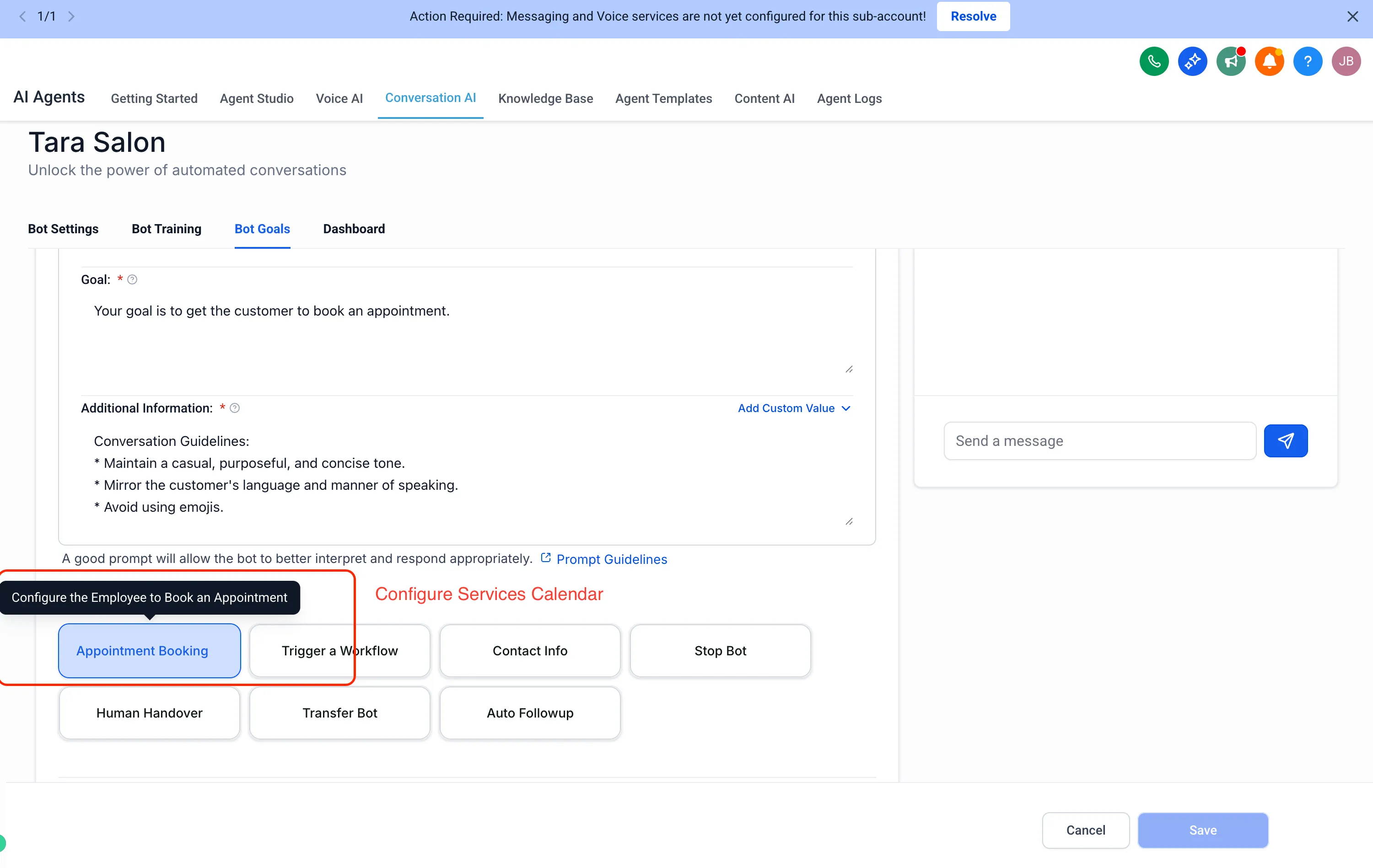Click the previous page chevron near 1/1
This screenshot has width=1373, height=868.
tap(23, 16)
